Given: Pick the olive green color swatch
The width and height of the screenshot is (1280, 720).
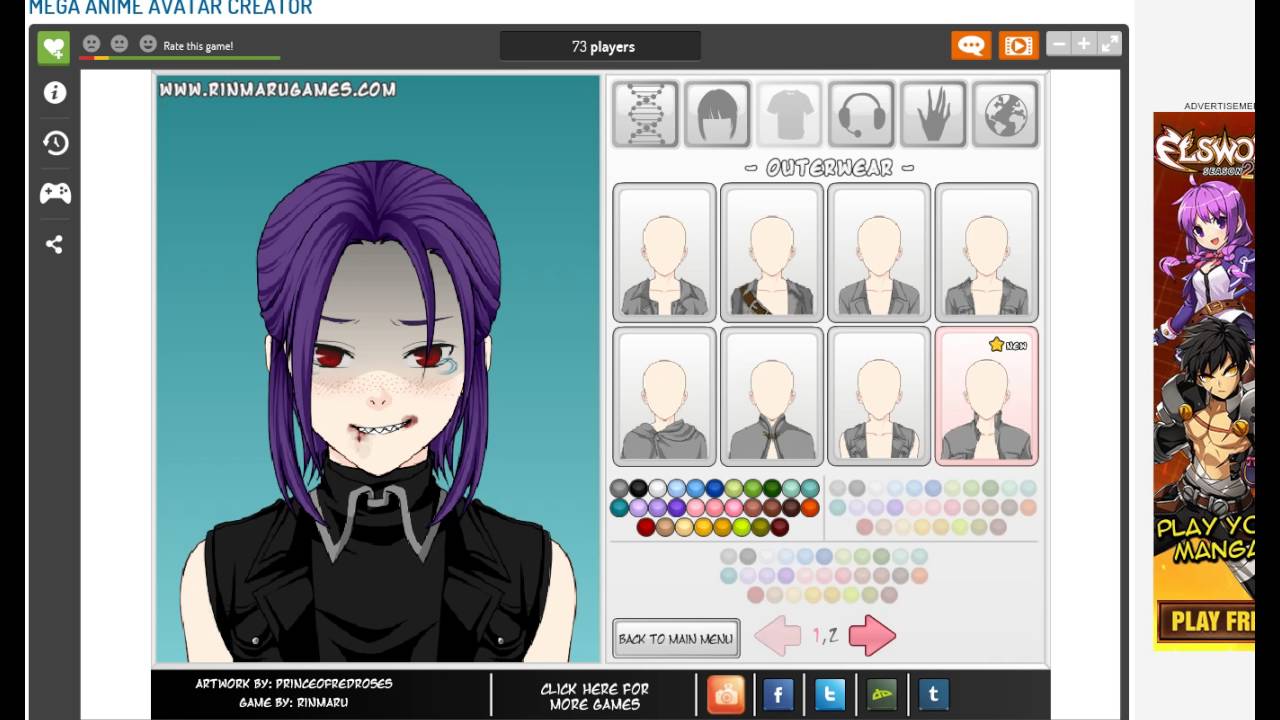Looking at the screenshot, I should coord(760,527).
